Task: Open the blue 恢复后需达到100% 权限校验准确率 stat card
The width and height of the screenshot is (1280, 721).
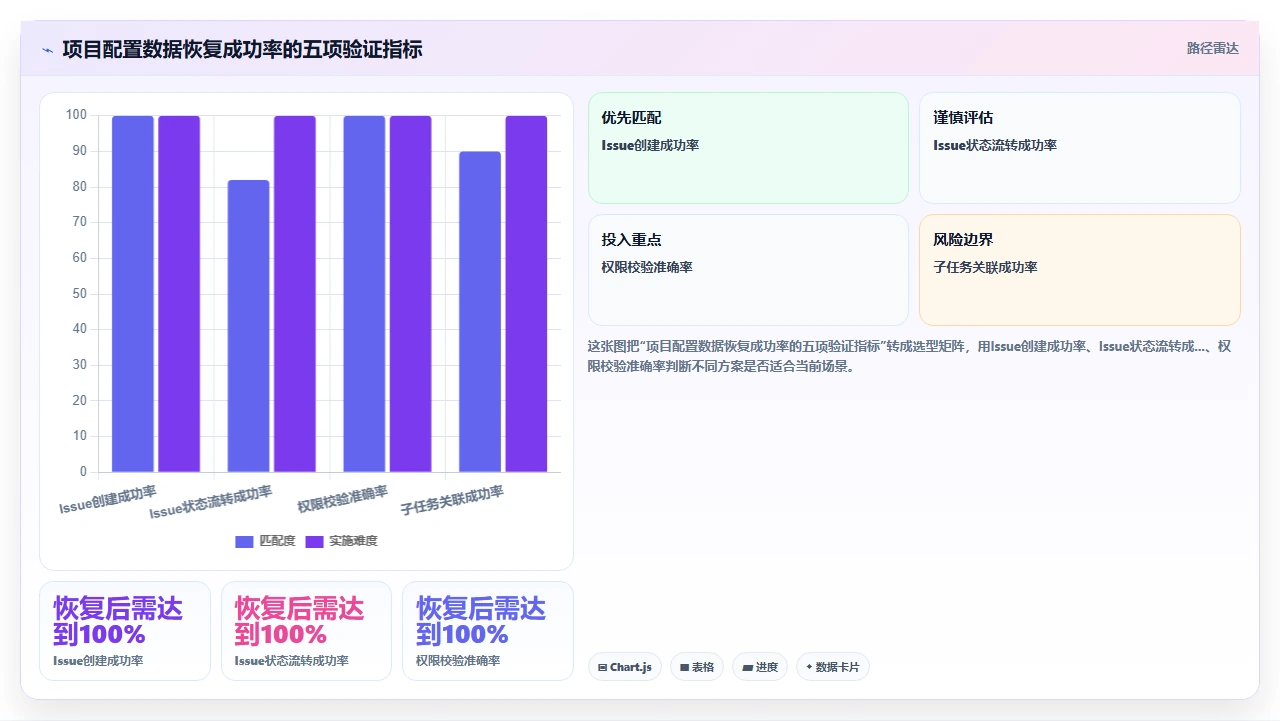Action: 488,631
